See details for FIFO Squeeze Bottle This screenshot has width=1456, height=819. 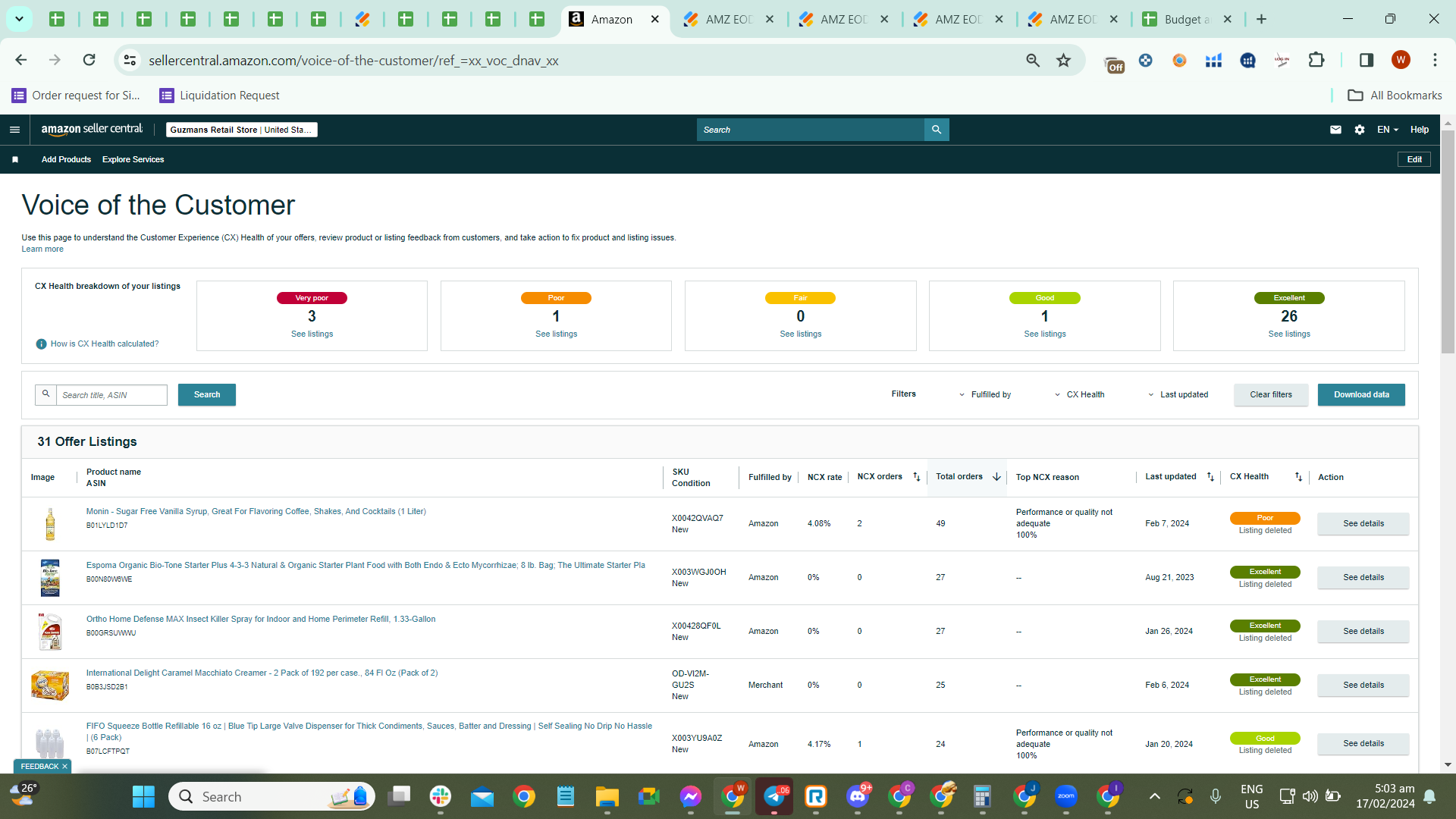[1363, 743]
